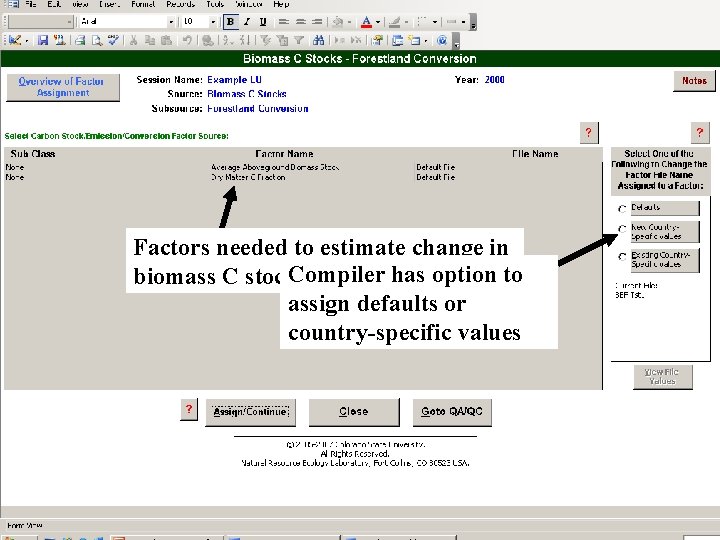Open the File menu
The width and height of the screenshot is (720, 540).
pyautogui.click(x=30, y=4)
